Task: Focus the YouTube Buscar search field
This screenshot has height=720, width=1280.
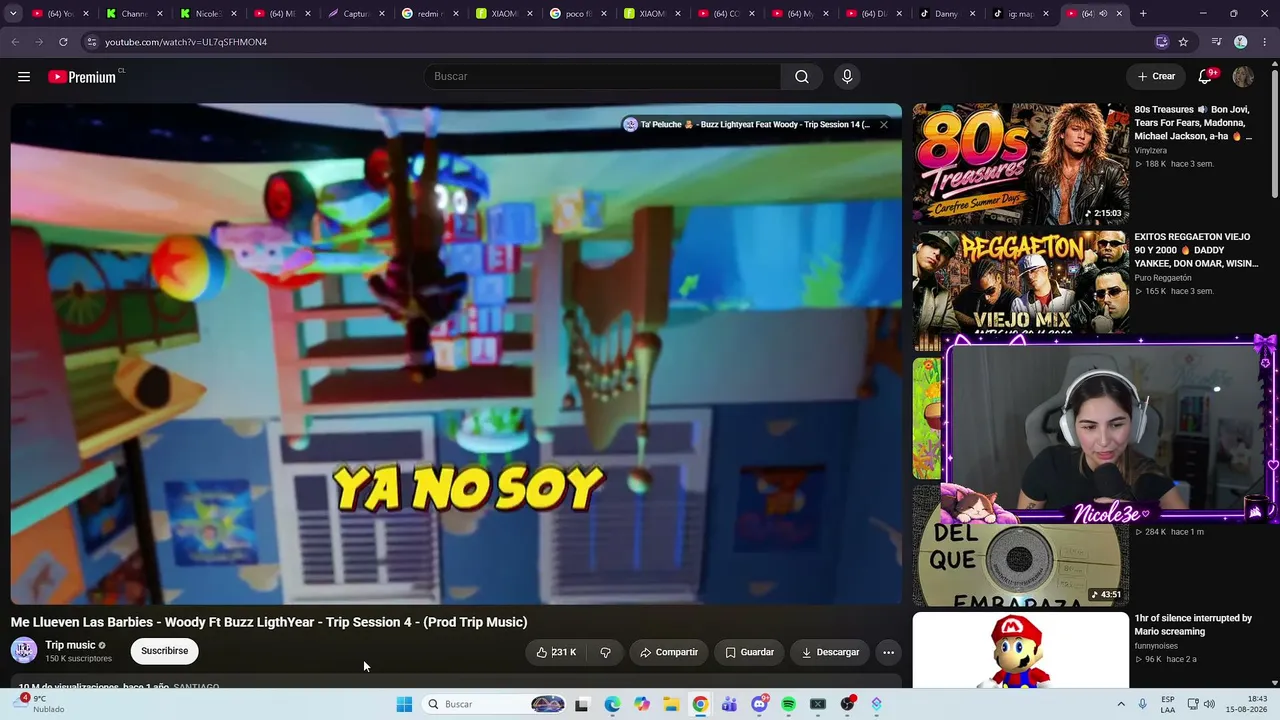Action: pos(603,77)
